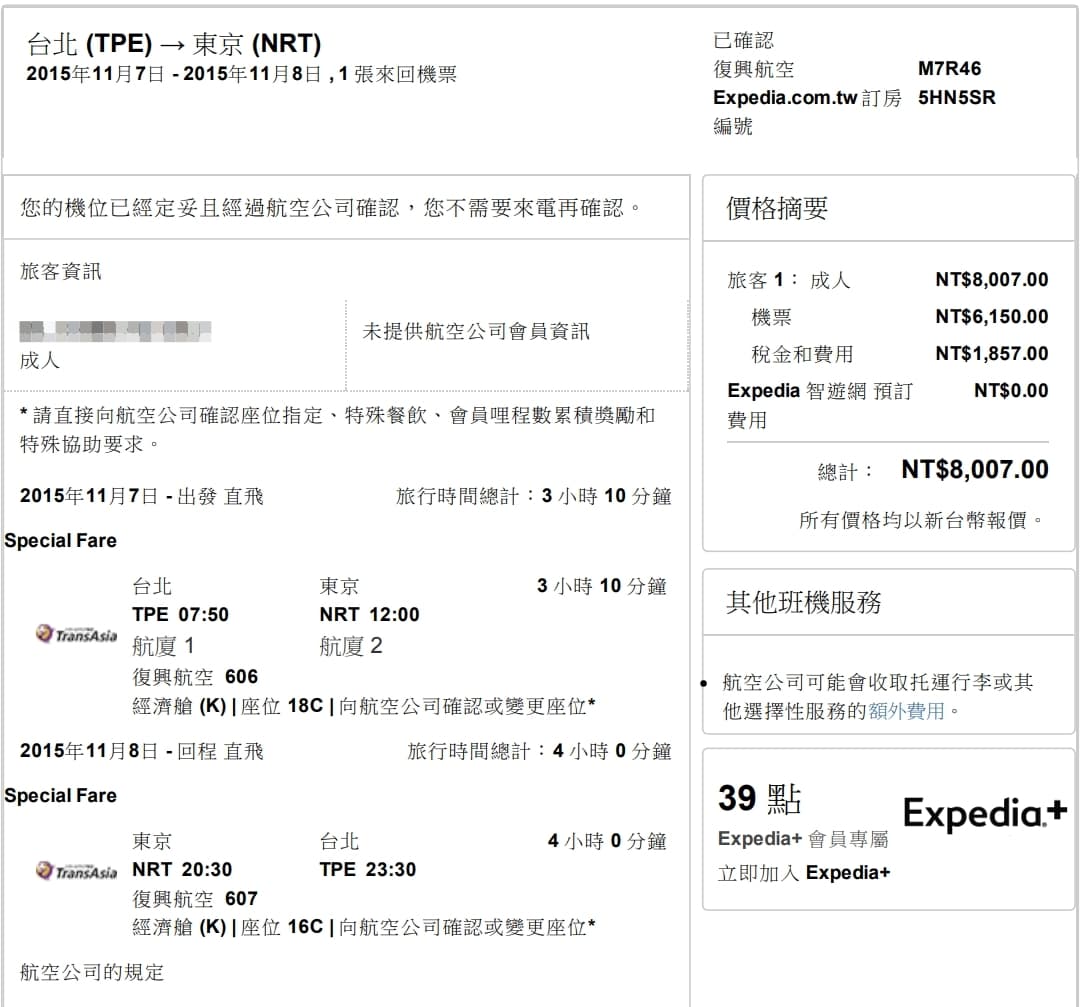Click Expedia+ 會員專屬 text
1082x1007 pixels.
tap(803, 839)
